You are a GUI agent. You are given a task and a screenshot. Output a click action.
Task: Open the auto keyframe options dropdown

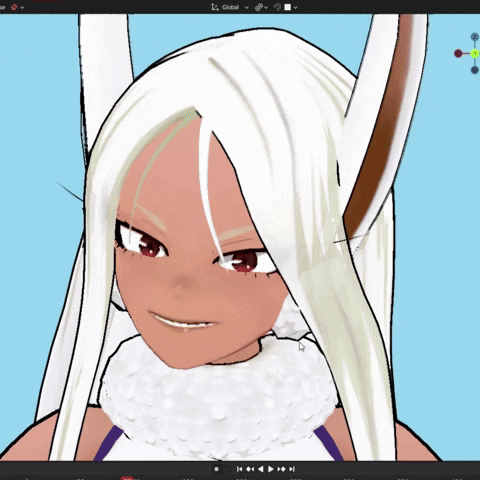[226, 469]
